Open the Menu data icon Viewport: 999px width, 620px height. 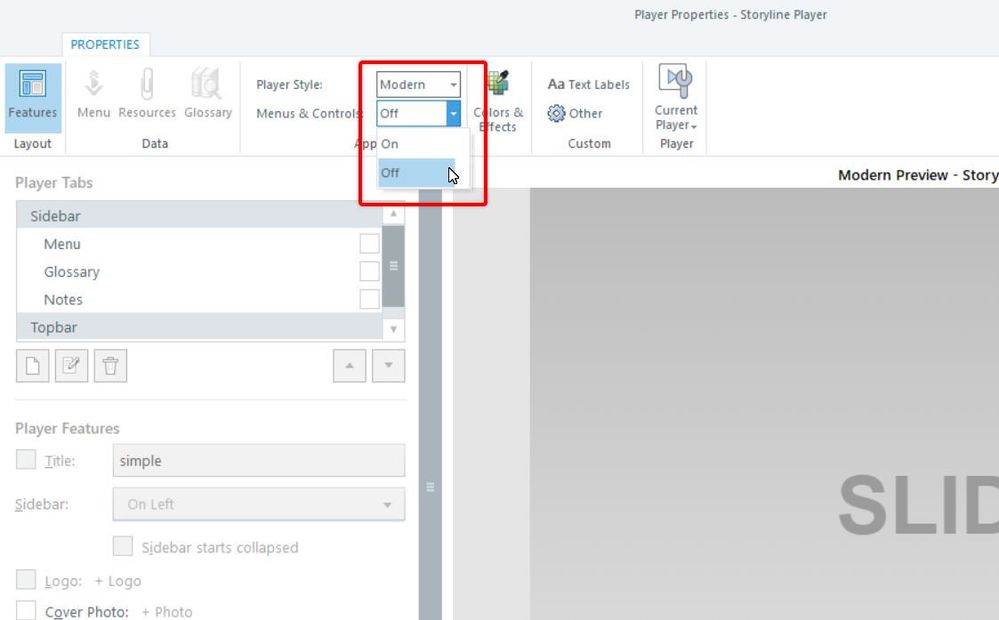click(94, 94)
